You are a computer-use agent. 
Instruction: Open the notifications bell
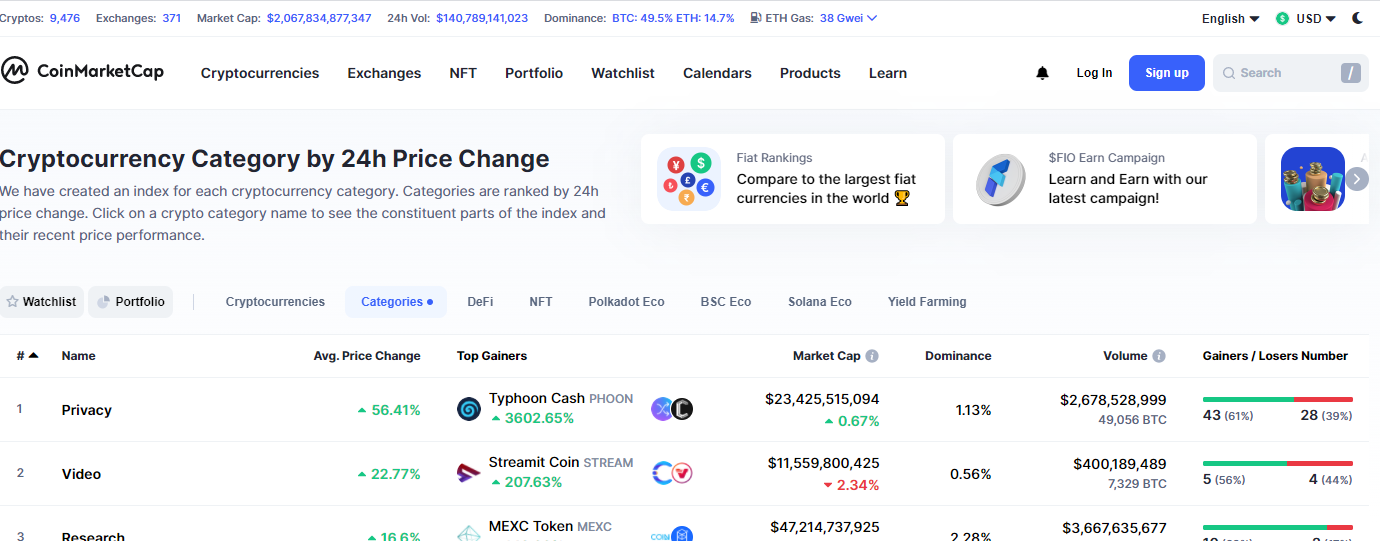click(x=1043, y=73)
